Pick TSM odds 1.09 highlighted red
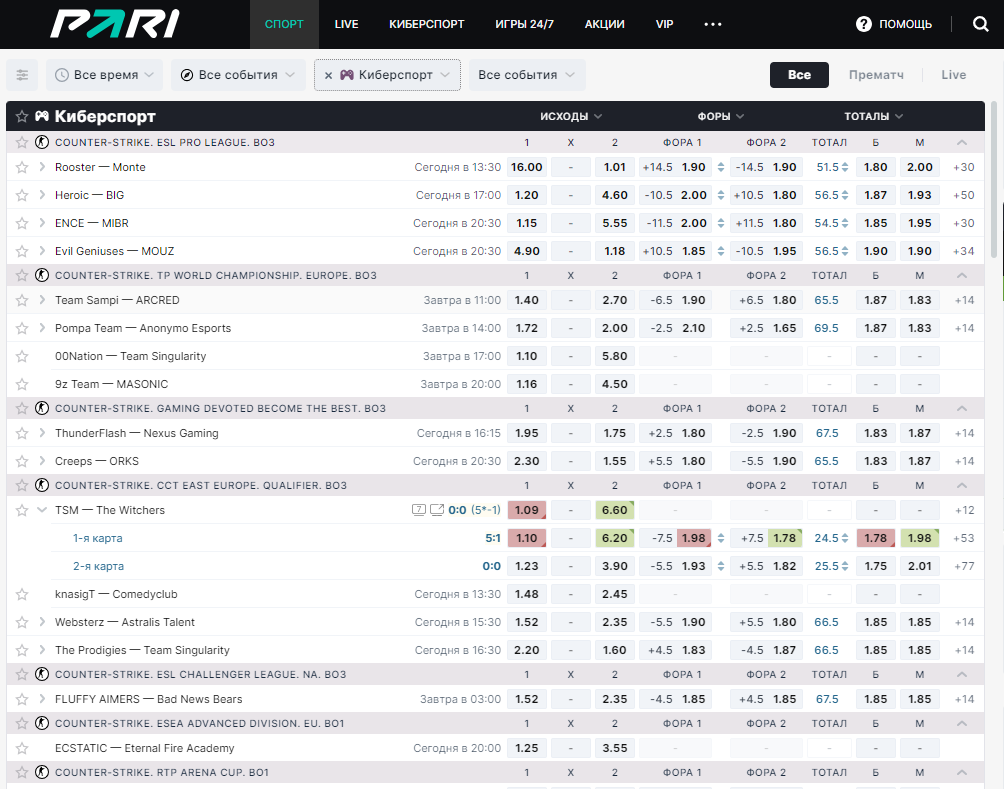Viewport: 1004px width, 789px height. pyautogui.click(x=527, y=510)
